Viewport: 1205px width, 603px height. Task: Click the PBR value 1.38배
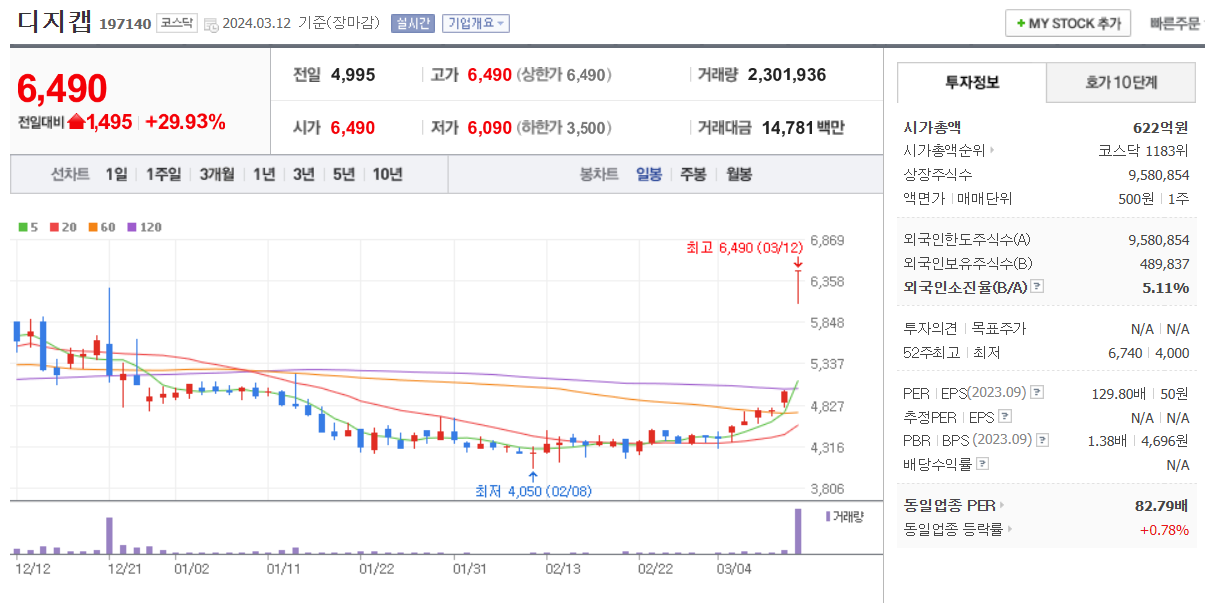(x=1108, y=441)
